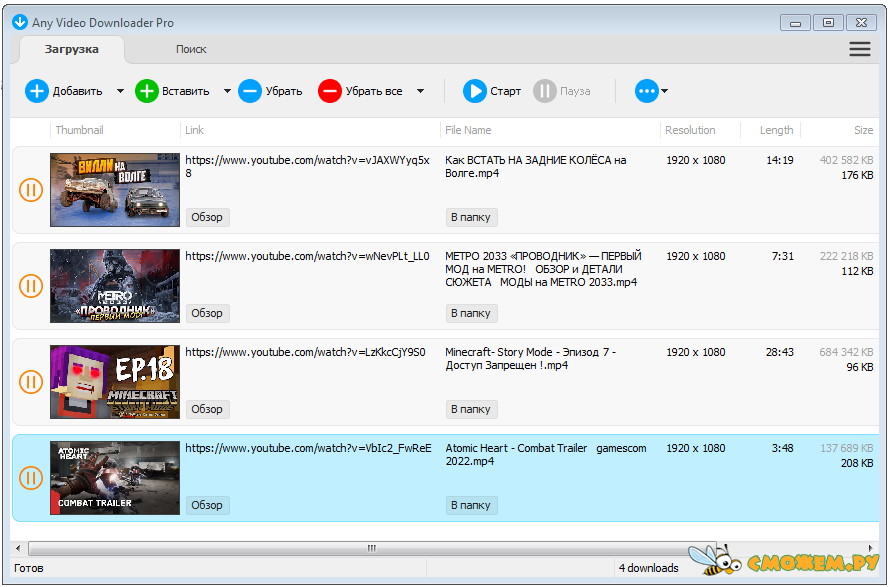
Task: Click the Убрать minus icon
Action: click(250, 91)
